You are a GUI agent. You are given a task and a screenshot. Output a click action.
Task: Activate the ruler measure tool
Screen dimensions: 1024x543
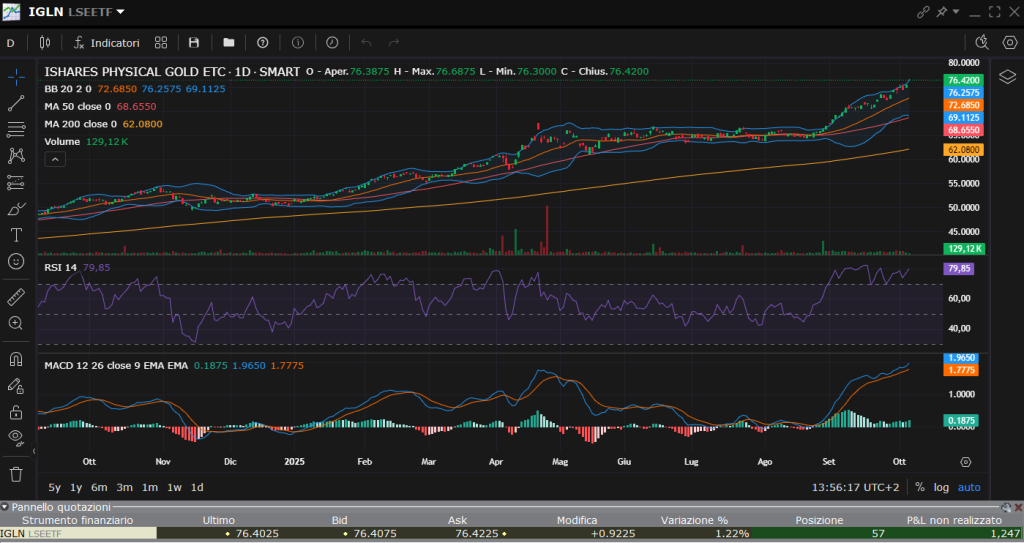click(16, 297)
